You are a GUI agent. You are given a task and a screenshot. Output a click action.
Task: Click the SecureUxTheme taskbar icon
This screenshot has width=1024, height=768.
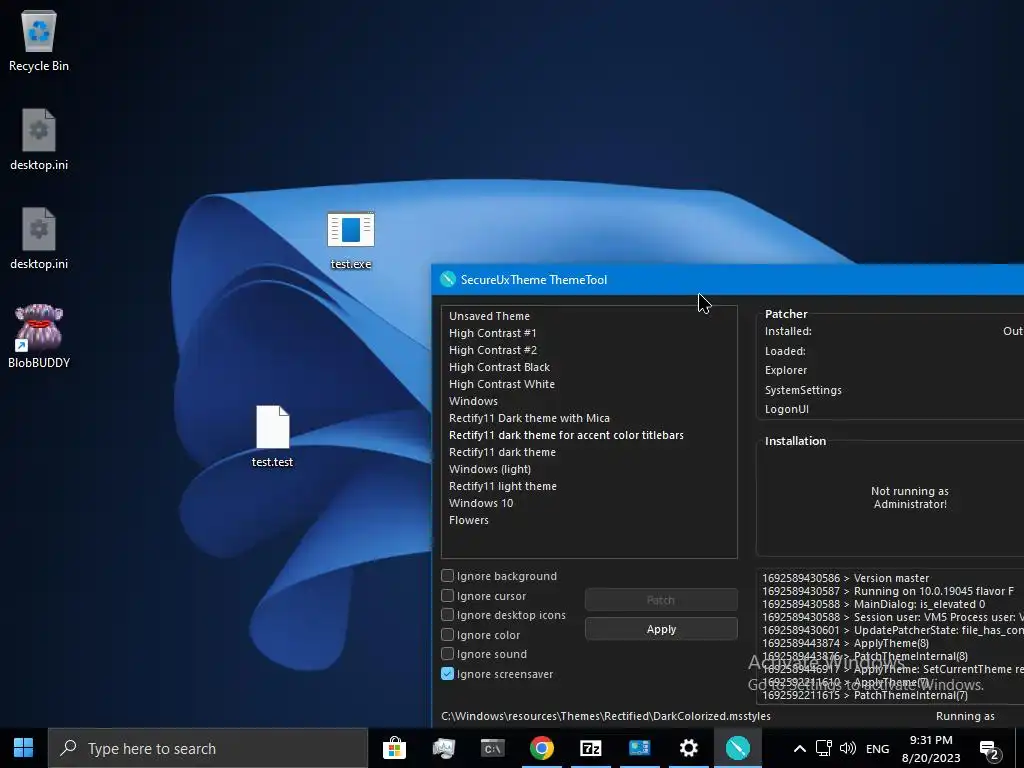[x=737, y=748]
